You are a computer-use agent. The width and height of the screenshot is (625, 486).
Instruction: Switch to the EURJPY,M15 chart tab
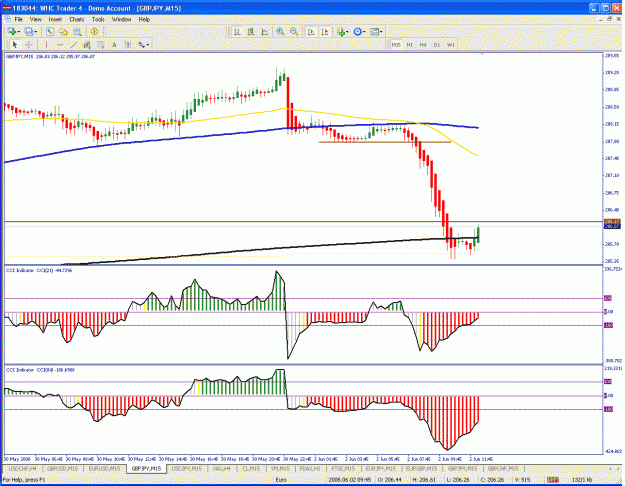point(381,468)
